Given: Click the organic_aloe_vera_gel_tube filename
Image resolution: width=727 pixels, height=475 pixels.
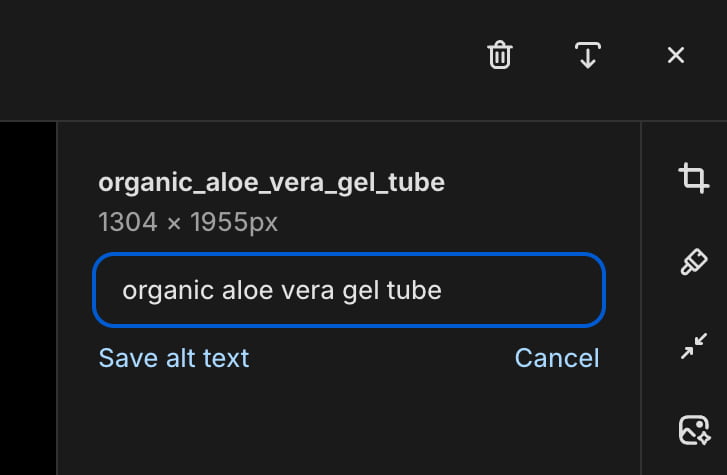Looking at the screenshot, I should (x=272, y=182).
